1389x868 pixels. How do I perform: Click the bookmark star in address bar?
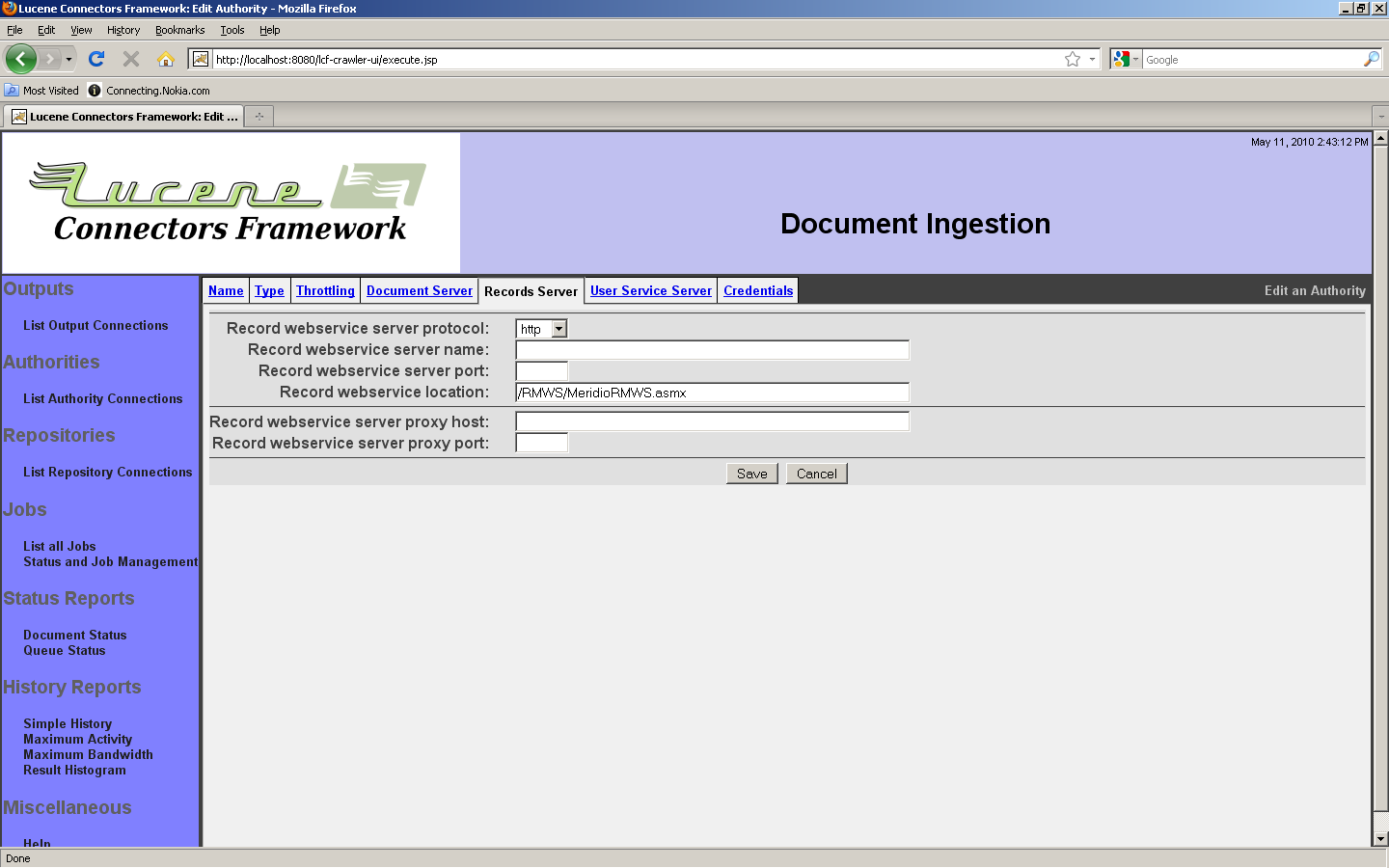[x=1072, y=59]
